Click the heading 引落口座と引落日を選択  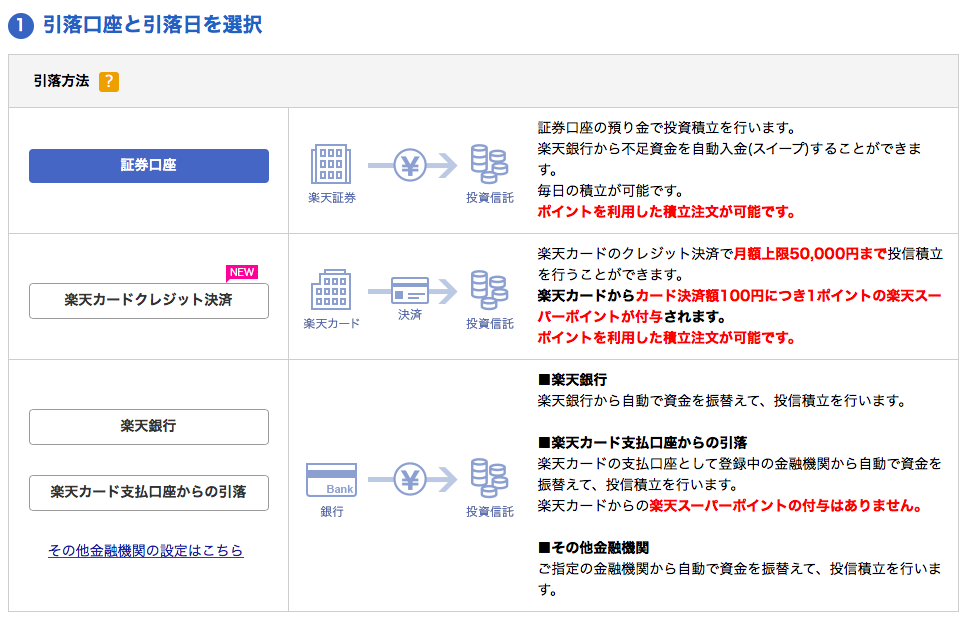(152, 25)
